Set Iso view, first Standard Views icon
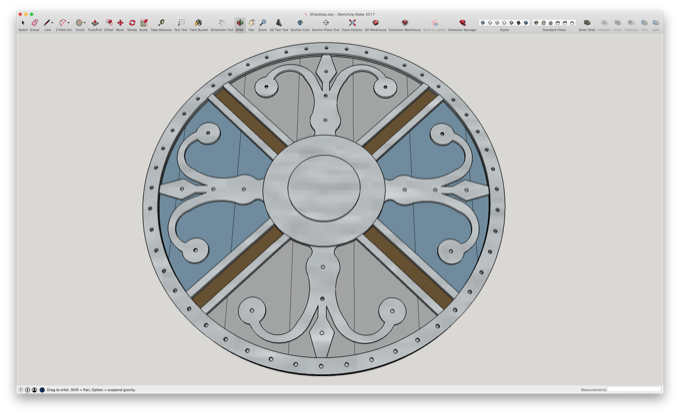The height and width of the screenshot is (415, 680). click(x=536, y=23)
